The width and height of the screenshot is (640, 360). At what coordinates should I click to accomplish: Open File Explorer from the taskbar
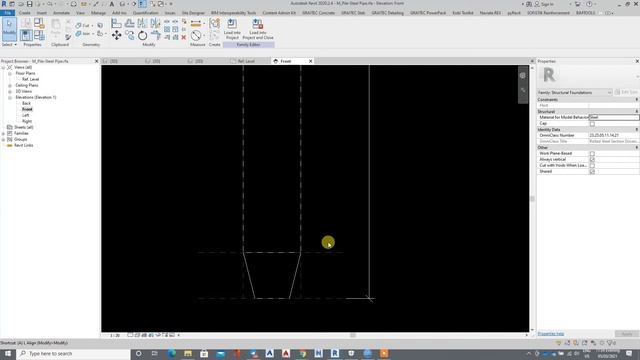(188, 353)
